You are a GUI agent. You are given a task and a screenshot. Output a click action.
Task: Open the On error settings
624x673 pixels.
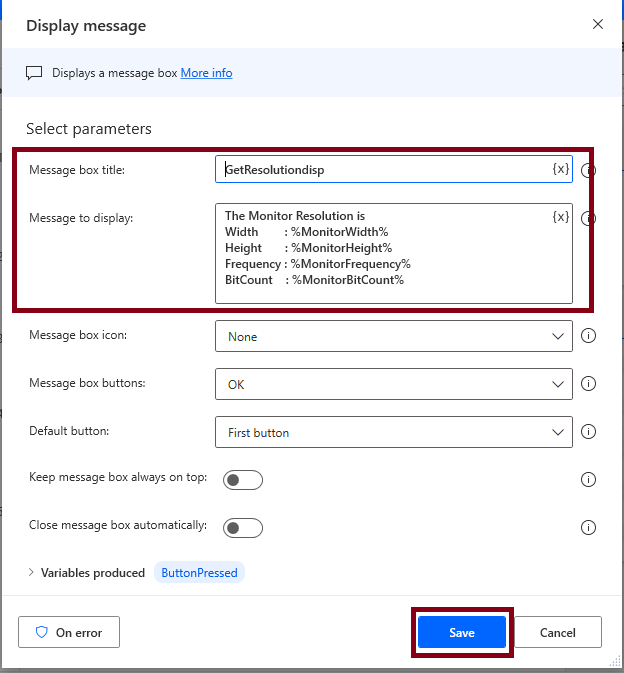click(x=69, y=632)
